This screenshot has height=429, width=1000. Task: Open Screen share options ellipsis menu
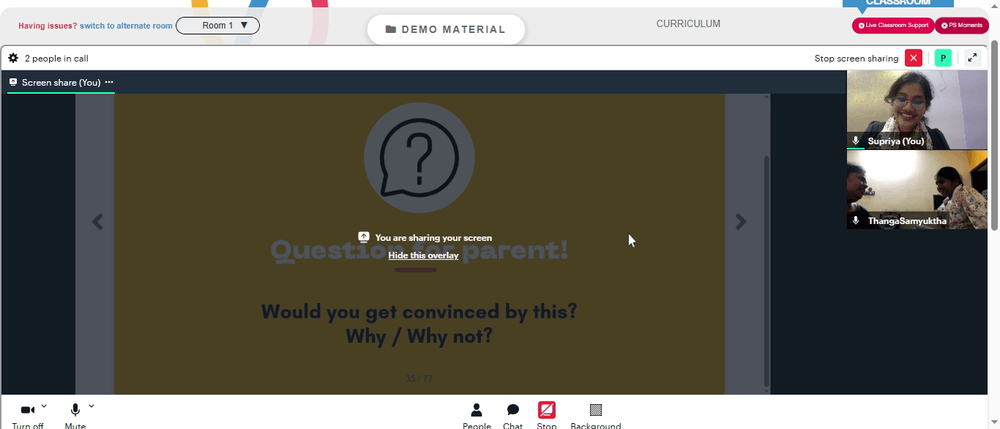[x=109, y=82]
